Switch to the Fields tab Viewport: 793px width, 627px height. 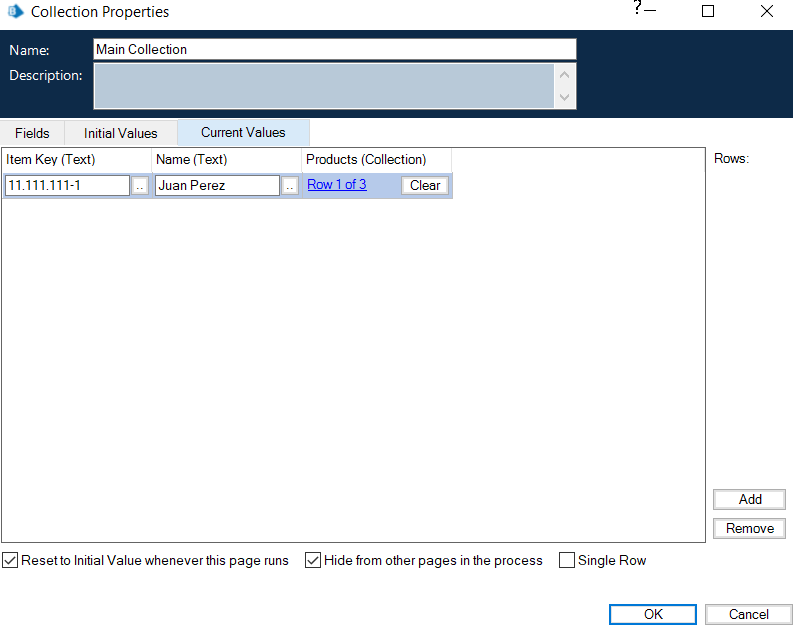point(32,133)
